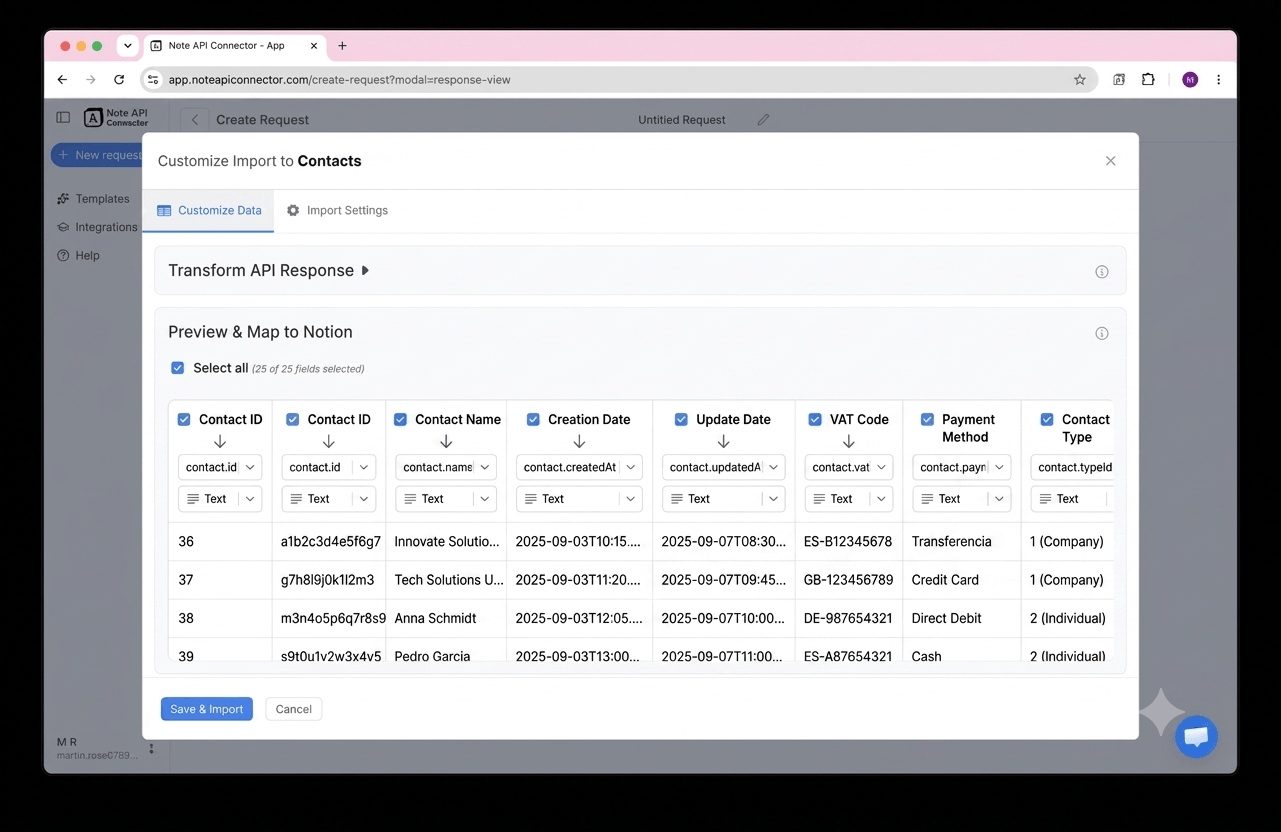Toggle the app sidebar panel icon
The image size is (1281, 832).
click(63, 118)
